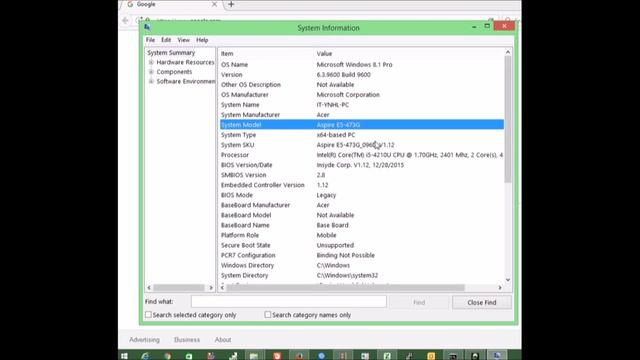Screen dimensions: 640x360
Task: Select the Version row
Action: point(362,75)
